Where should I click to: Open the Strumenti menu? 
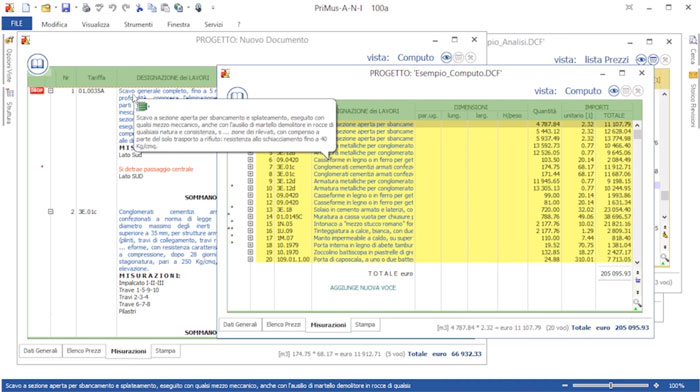click(138, 25)
